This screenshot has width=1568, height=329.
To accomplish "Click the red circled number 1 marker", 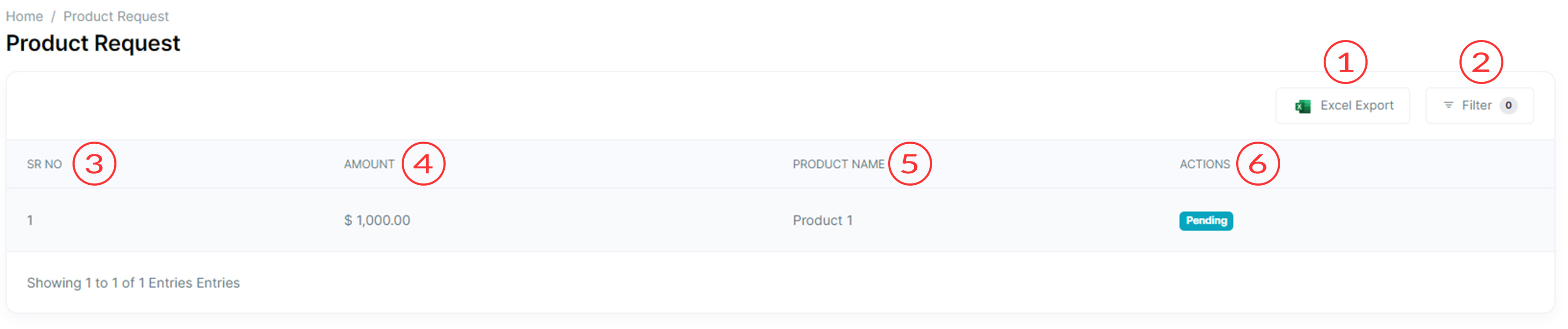I will [1345, 62].
